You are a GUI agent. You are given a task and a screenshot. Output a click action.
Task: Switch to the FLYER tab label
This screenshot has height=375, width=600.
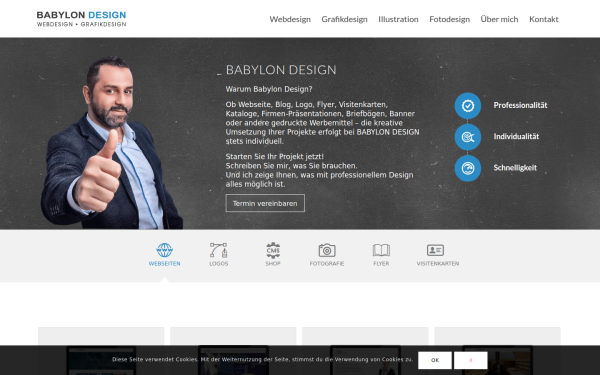(x=382, y=264)
